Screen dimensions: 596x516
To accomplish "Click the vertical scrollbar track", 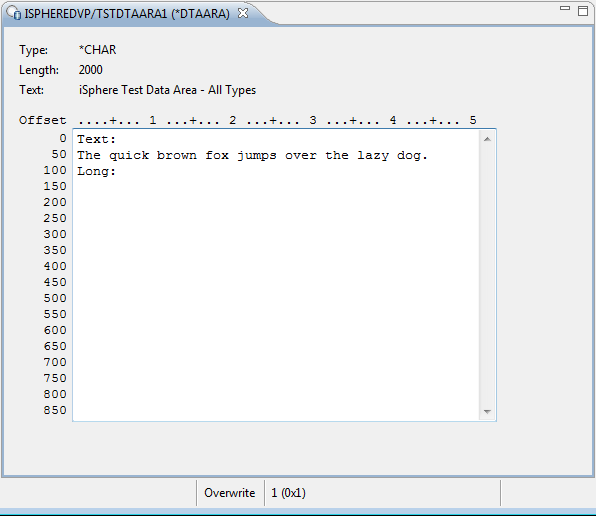I will point(487,275).
